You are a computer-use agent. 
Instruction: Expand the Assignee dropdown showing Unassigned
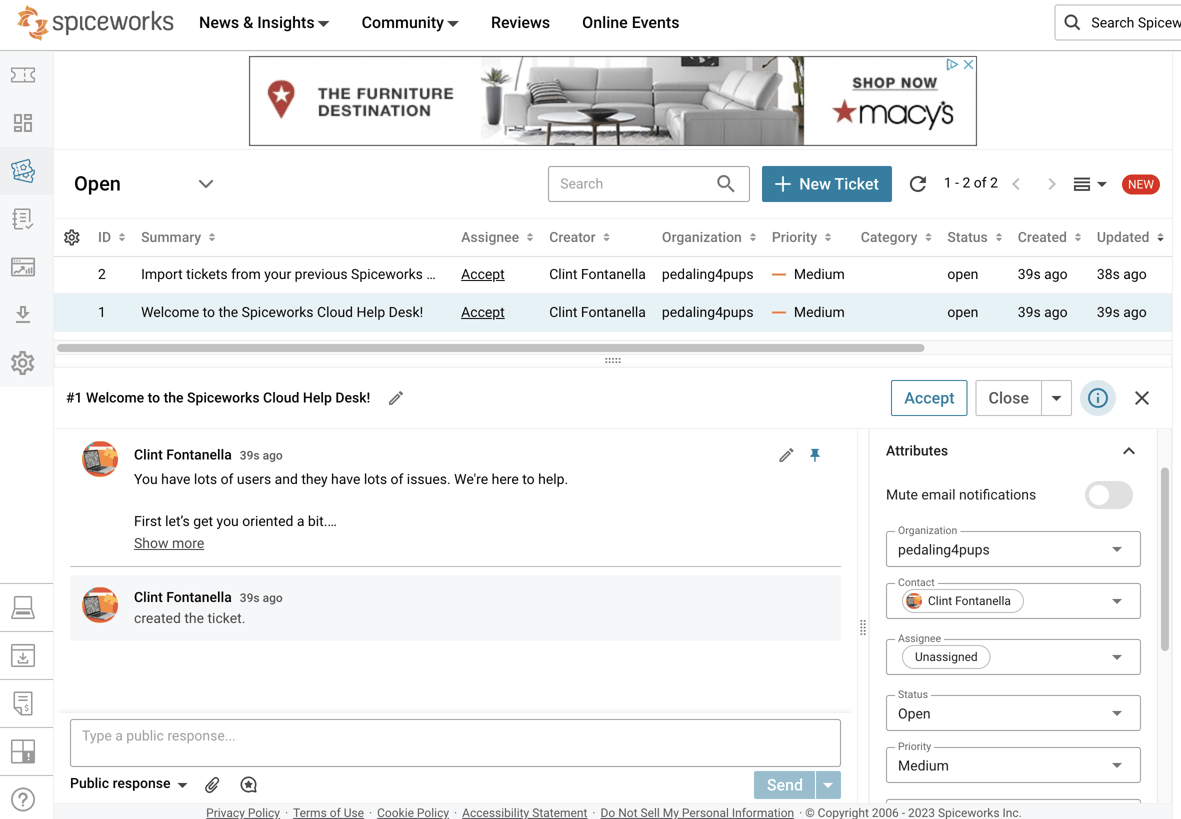click(1118, 657)
